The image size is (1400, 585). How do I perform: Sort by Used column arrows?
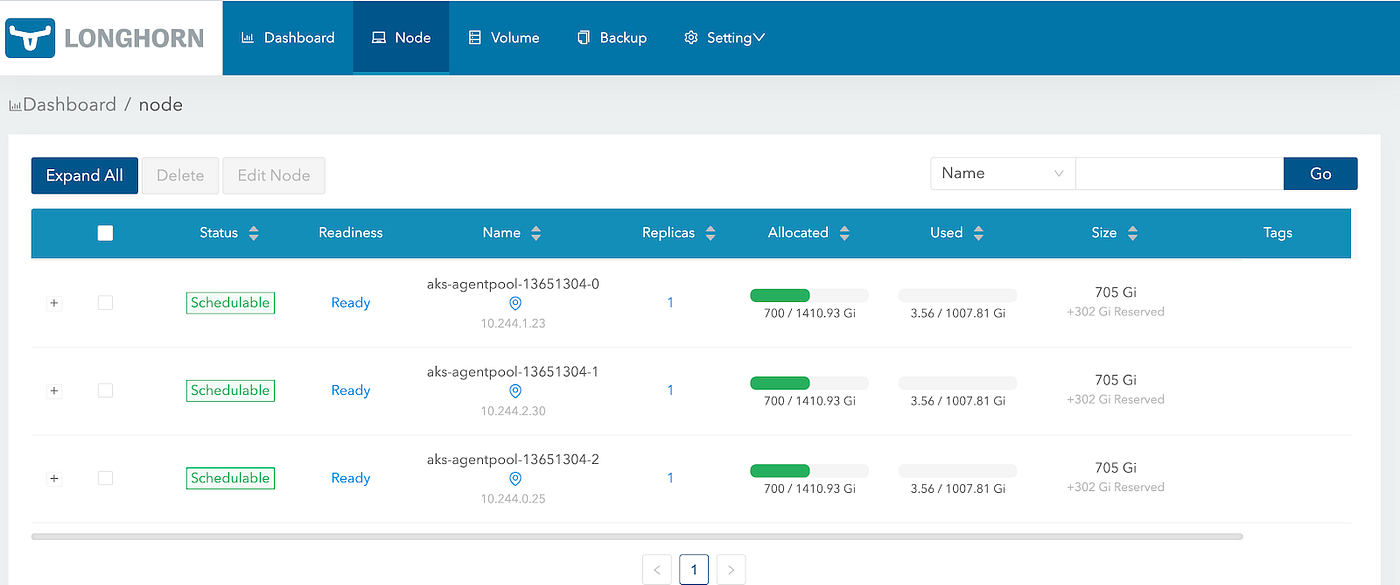pos(978,233)
